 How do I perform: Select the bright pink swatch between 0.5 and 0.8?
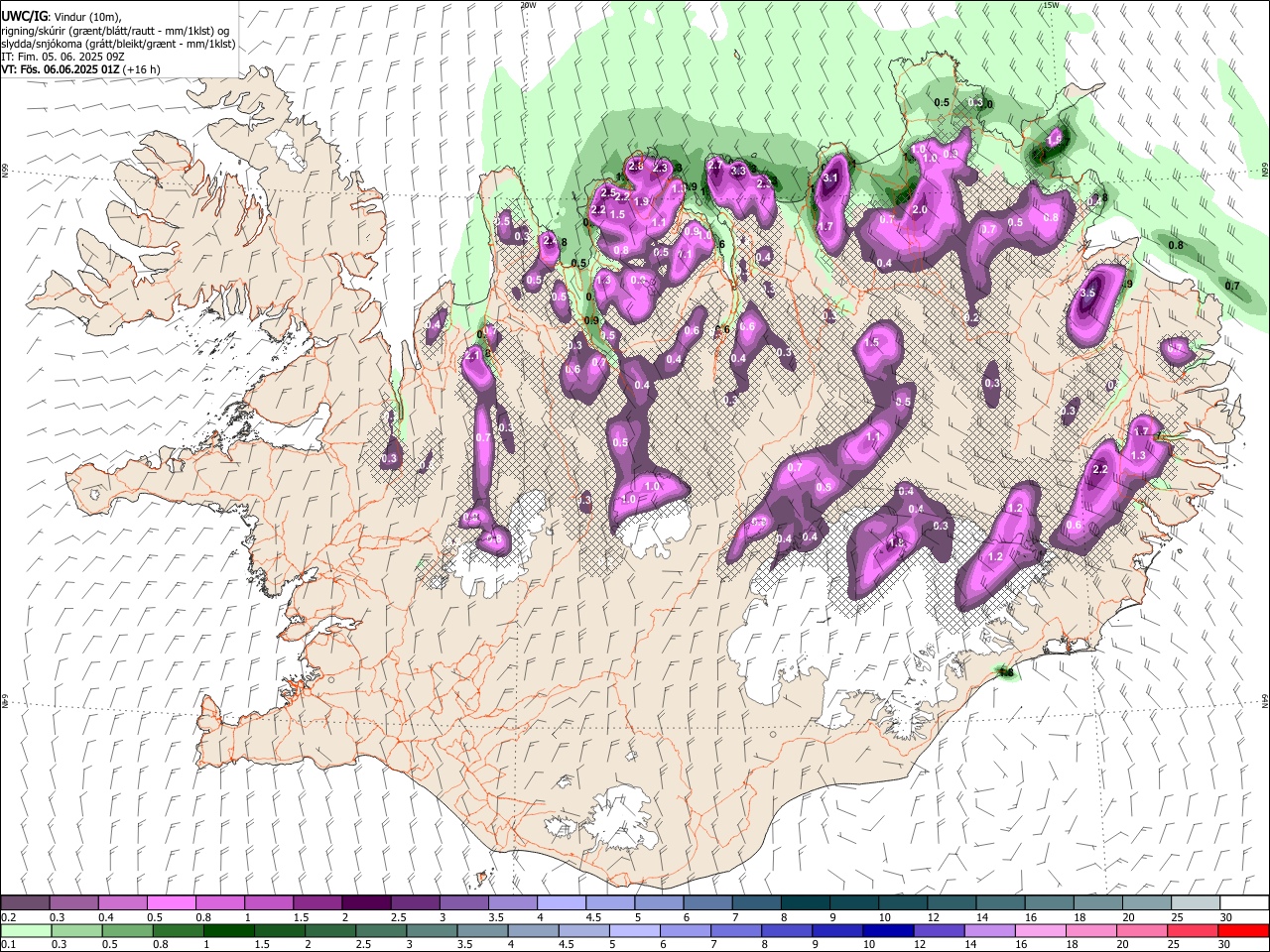(x=172, y=902)
